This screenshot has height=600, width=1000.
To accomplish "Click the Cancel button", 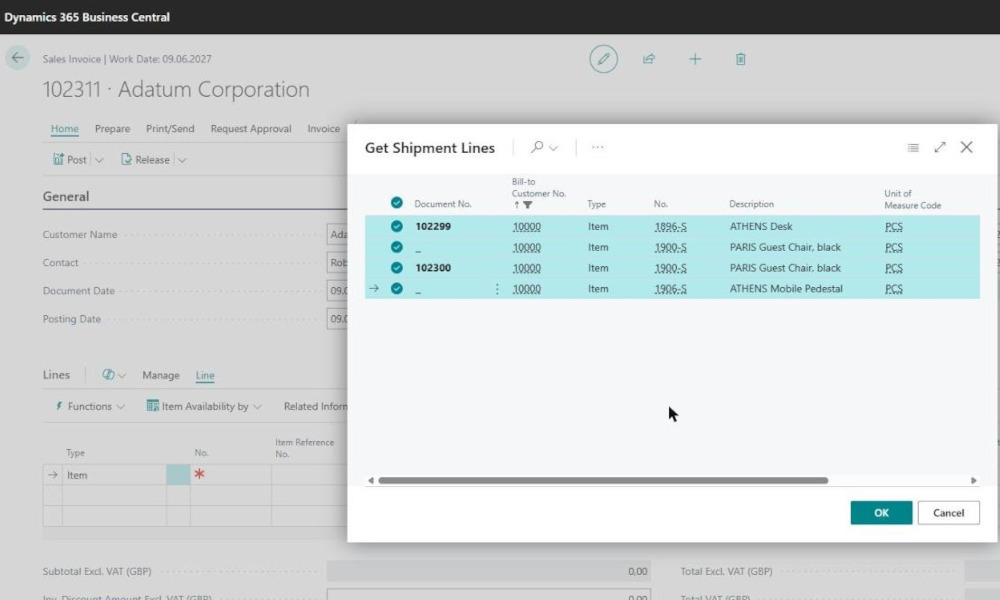I will pyautogui.click(x=948, y=513).
